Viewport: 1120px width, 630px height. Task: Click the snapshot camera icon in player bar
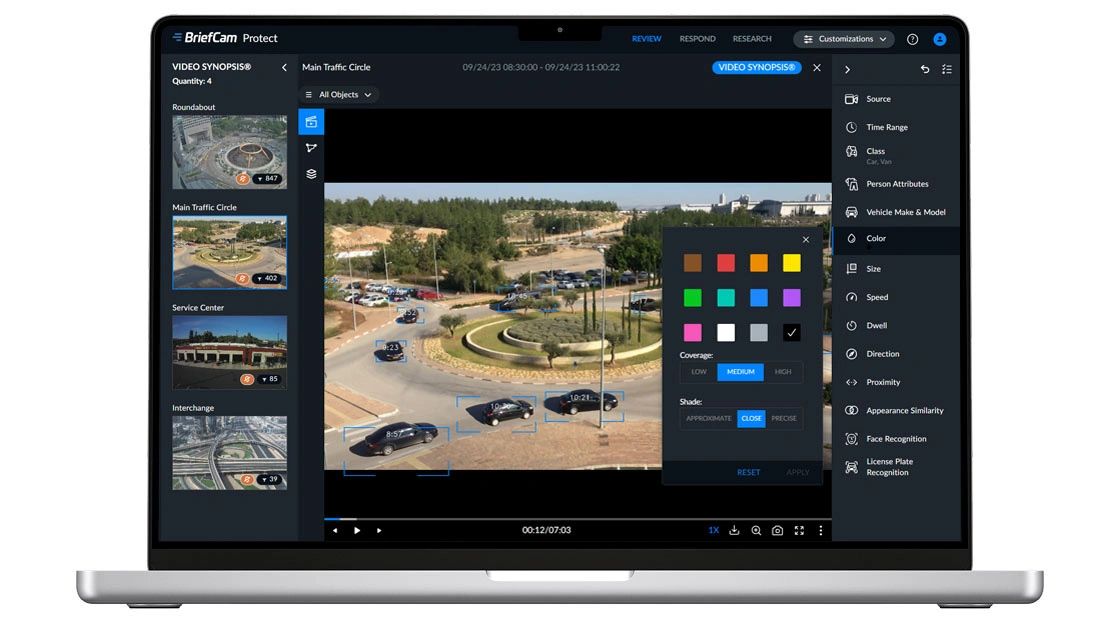click(777, 530)
